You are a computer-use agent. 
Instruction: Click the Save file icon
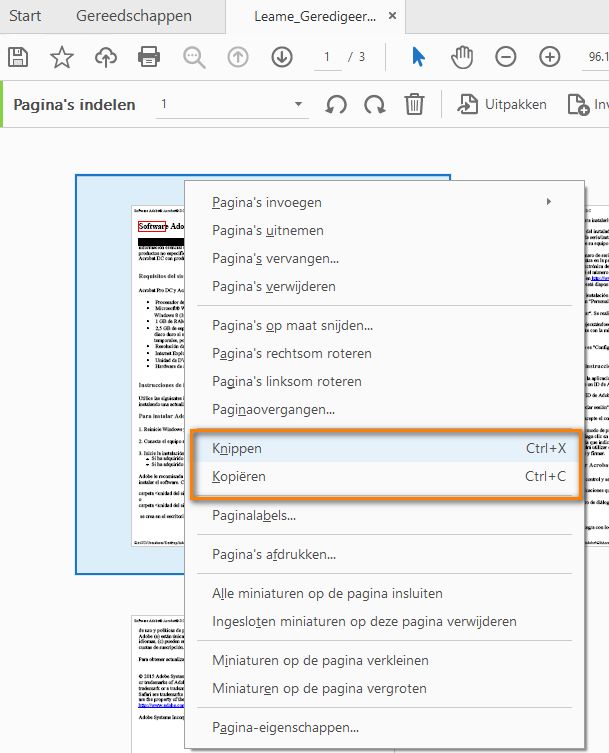[x=18, y=57]
